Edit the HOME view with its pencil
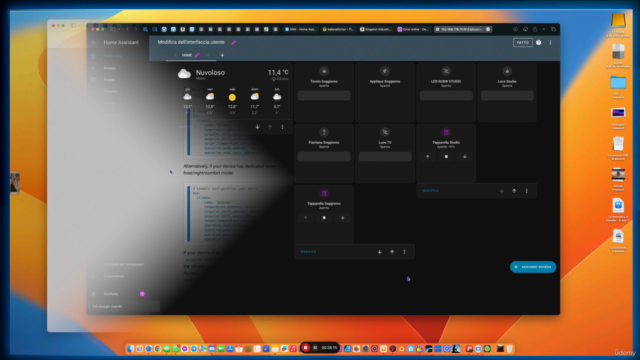This screenshot has width=640, height=360. click(197, 55)
